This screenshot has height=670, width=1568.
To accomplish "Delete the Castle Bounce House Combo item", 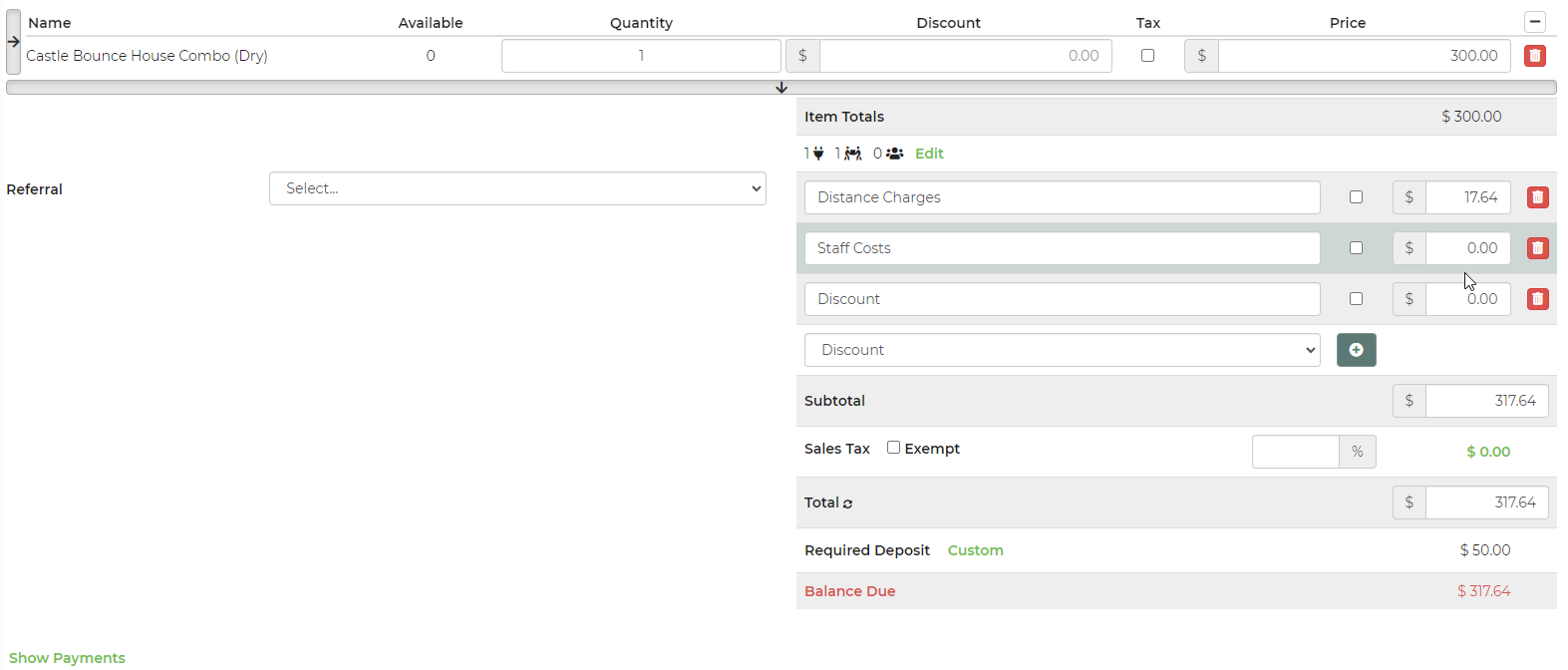I will pyautogui.click(x=1534, y=56).
